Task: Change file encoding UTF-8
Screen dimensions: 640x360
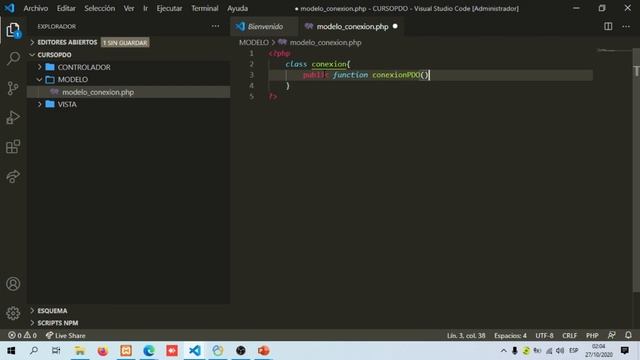Action: pos(544,336)
